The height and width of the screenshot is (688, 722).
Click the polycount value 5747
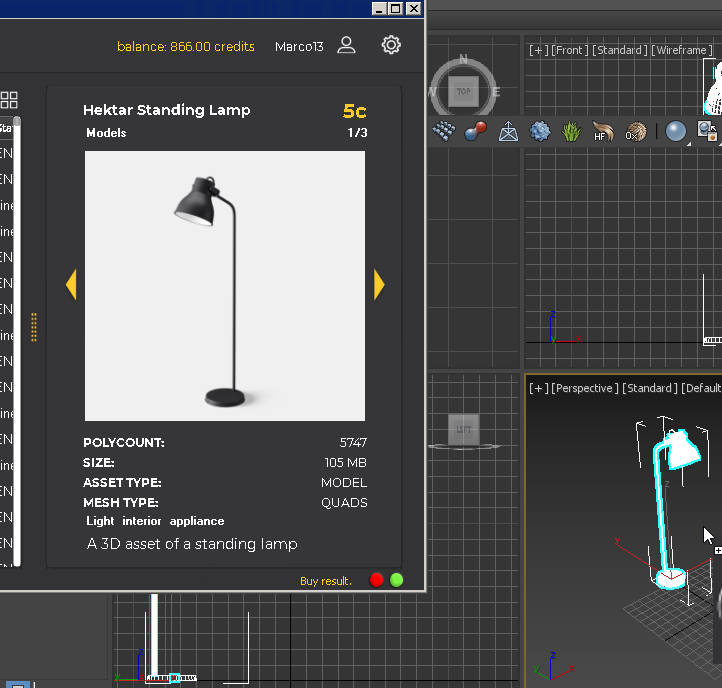coord(353,443)
